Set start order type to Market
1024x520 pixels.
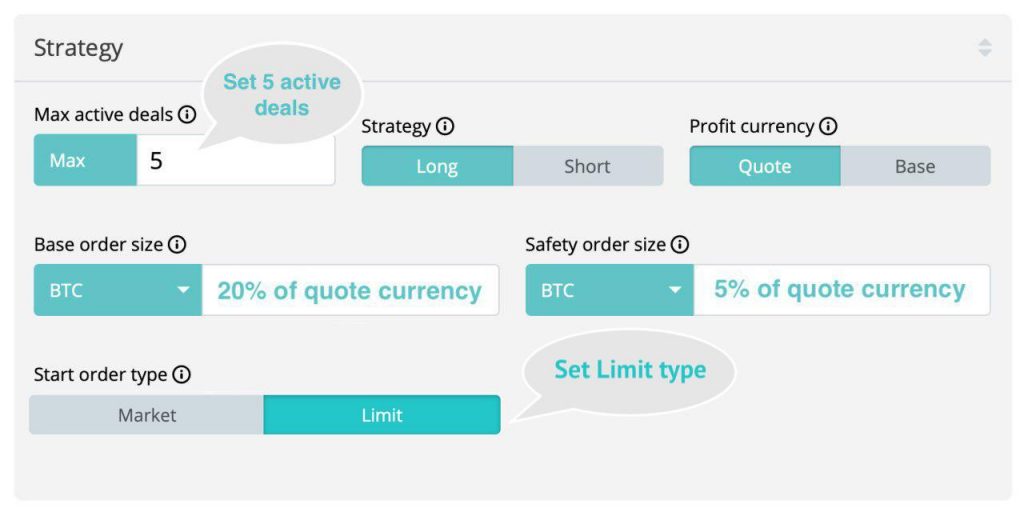147,415
